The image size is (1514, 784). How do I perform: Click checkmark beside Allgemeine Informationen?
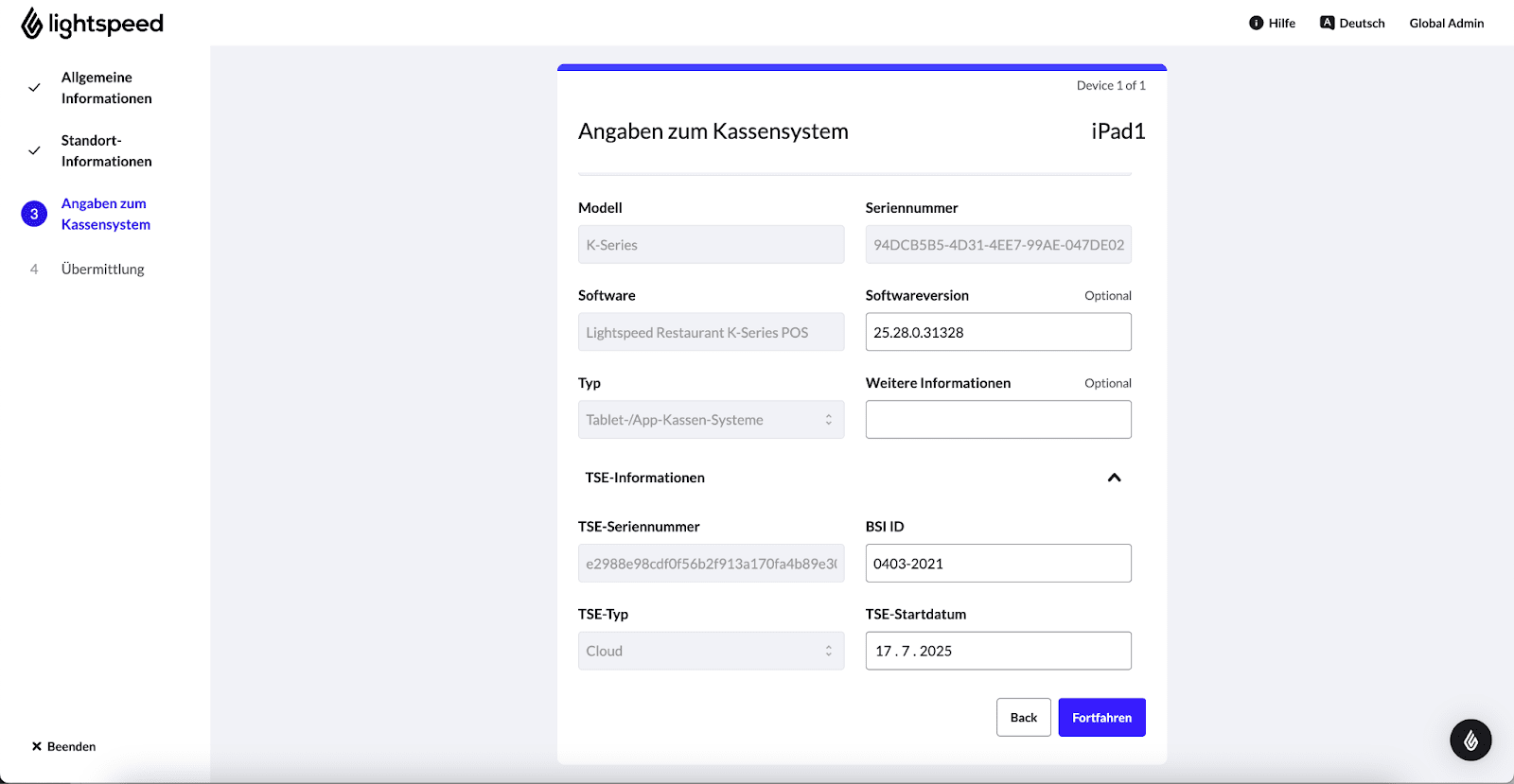click(34, 88)
